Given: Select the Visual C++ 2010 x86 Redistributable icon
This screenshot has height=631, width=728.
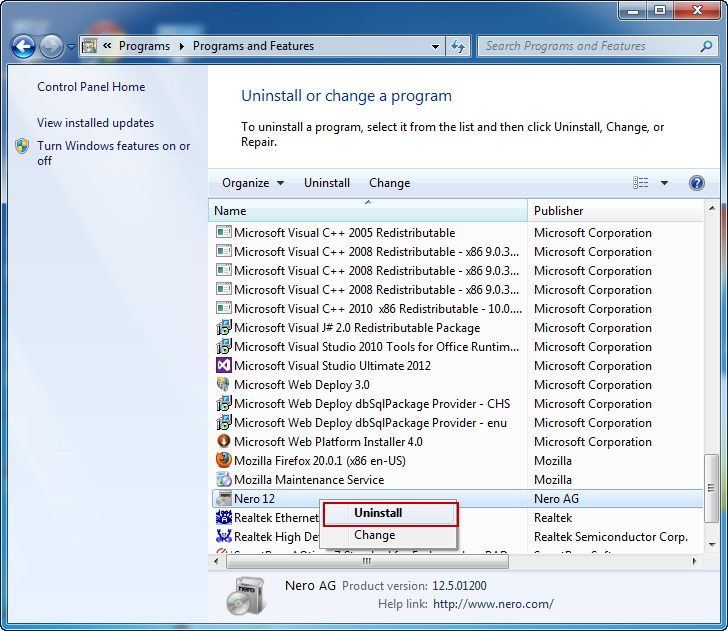Looking at the screenshot, I should point(224,309).
